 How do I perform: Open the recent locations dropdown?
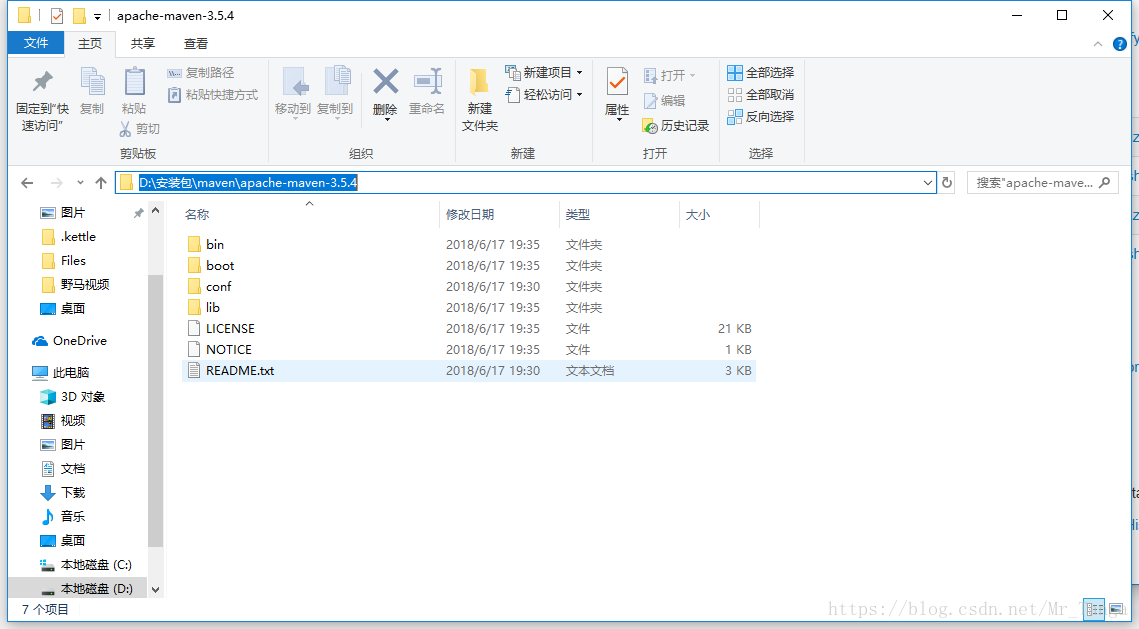(x=80, y=183)
